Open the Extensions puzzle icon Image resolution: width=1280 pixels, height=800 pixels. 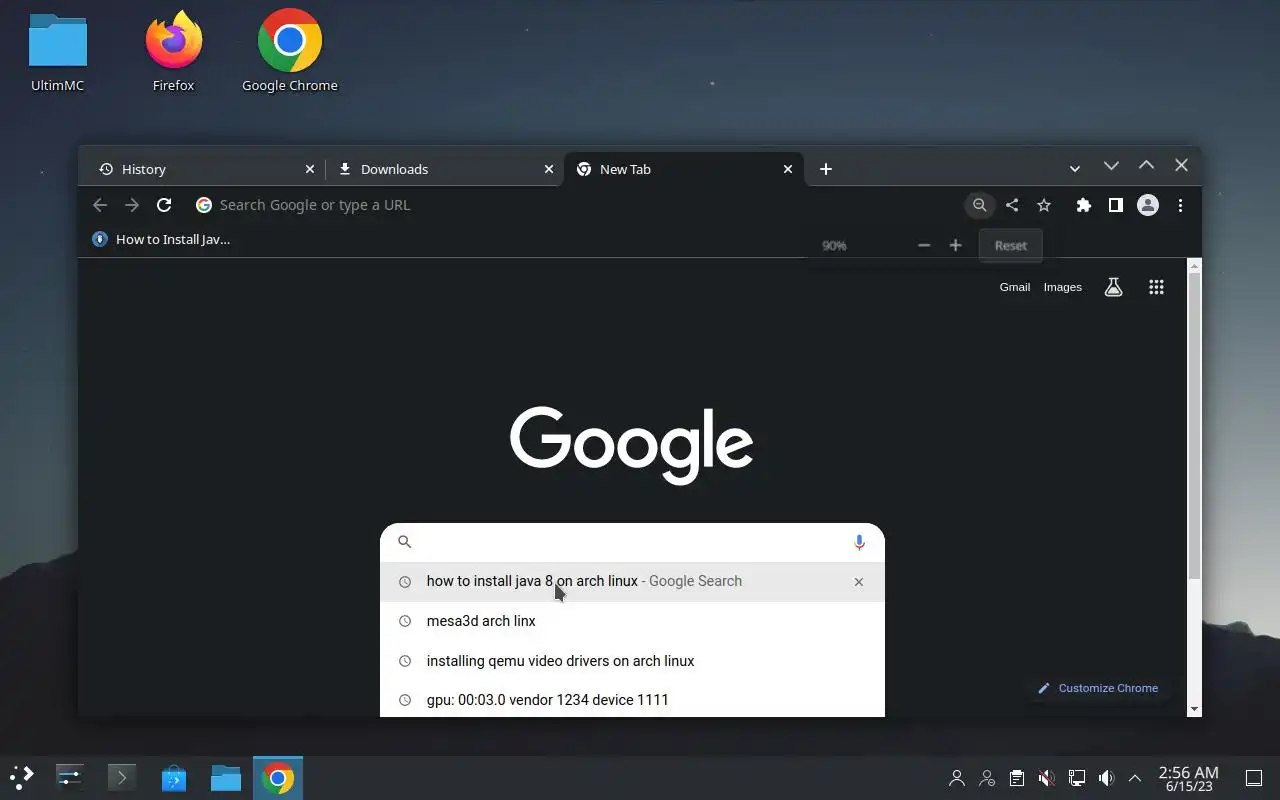[1084, 205]
